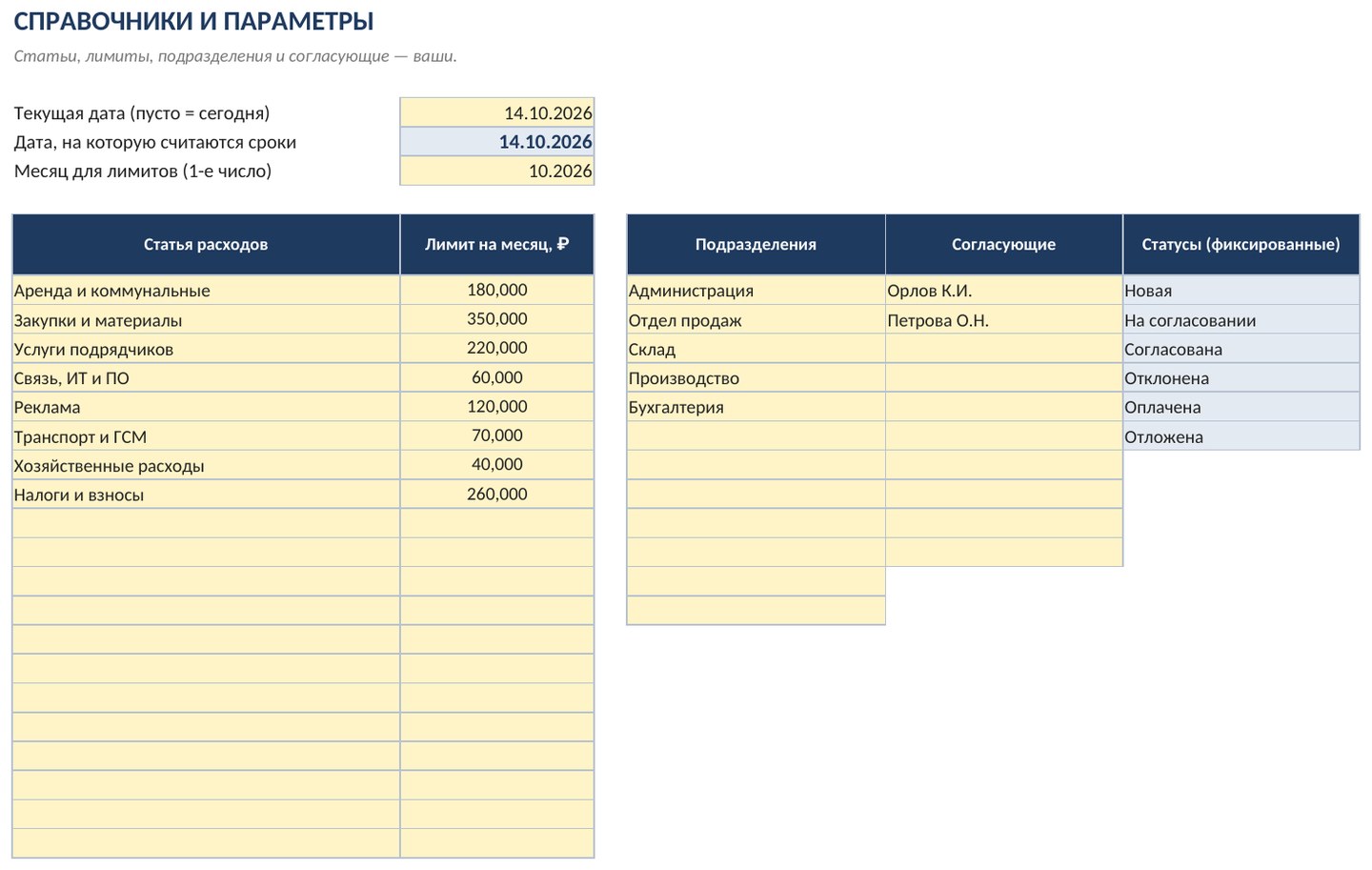Select approver 'Орлов К.И.' cell

click(x=1004, y=290)
